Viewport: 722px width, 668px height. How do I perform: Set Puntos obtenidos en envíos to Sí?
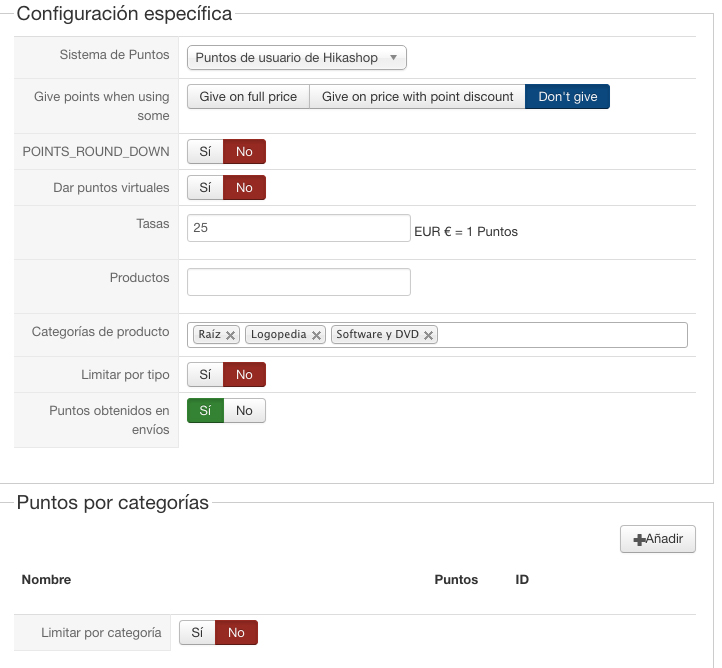point(205,411)
